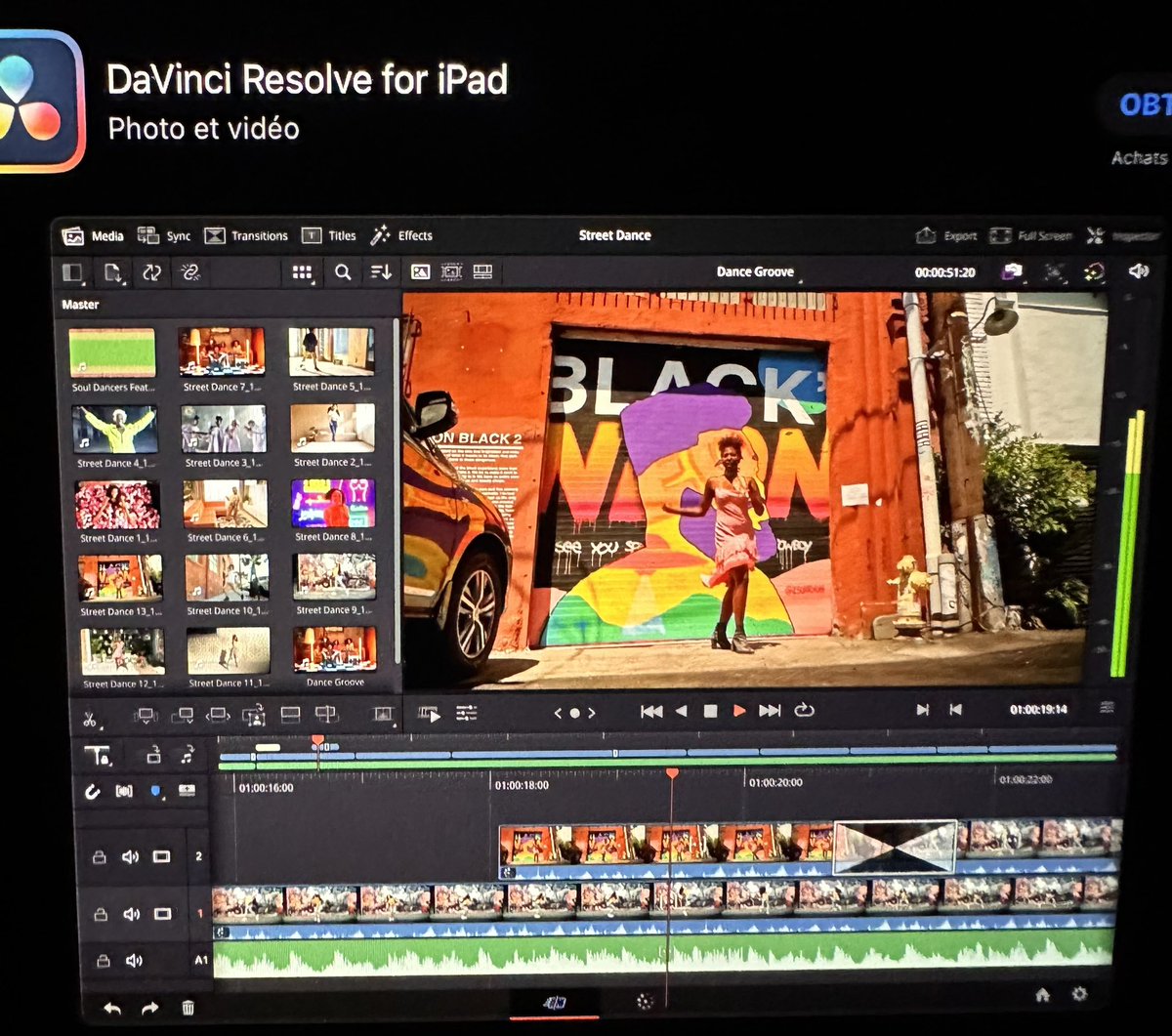Image resolution: width=1172 pixels, height=1036 pixels.
Task: Open the Inspector panel
Action: [x=1123, y=236]
